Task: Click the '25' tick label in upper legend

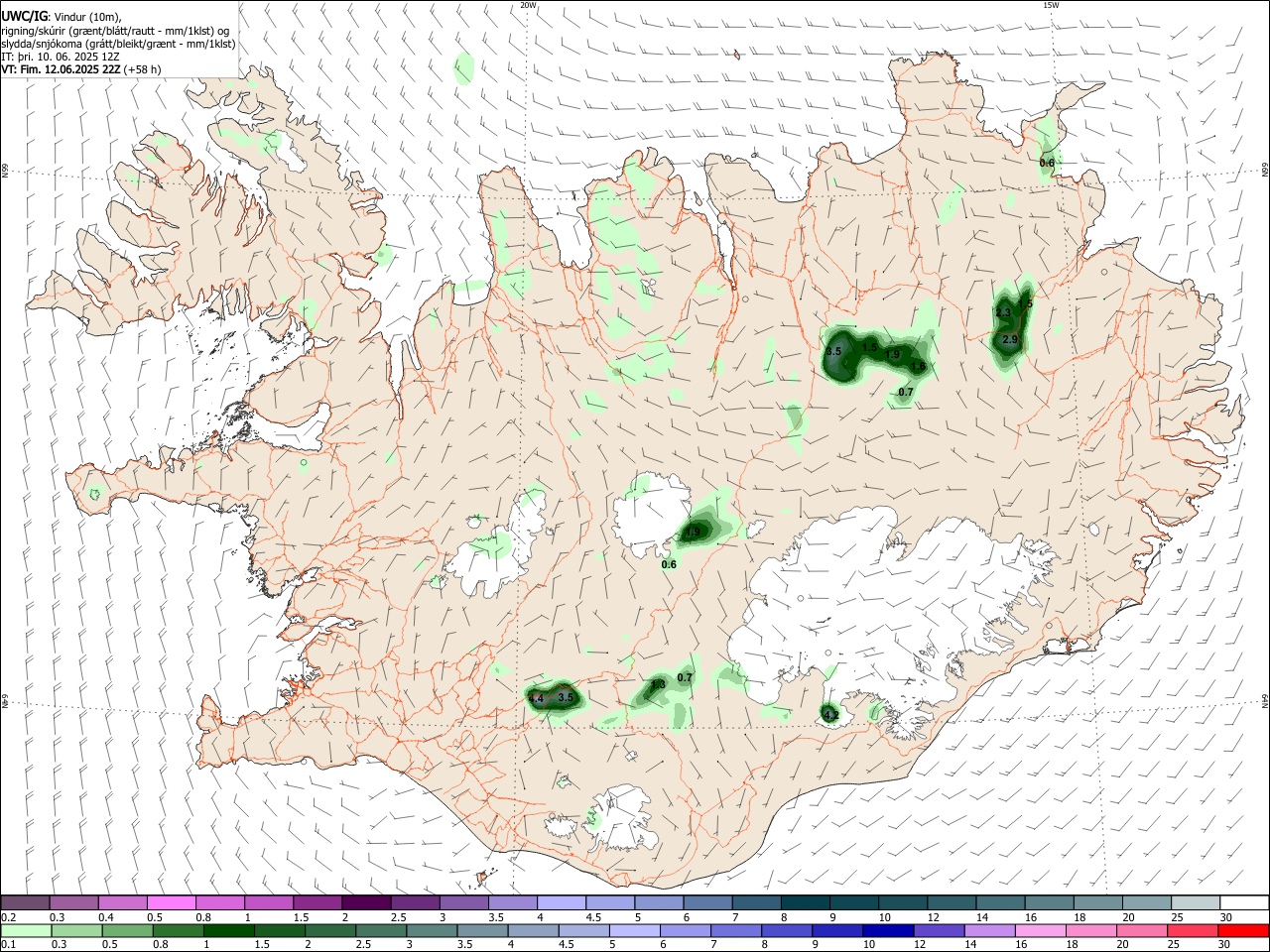Action: pyautogui.click(x=1176, y=917)
